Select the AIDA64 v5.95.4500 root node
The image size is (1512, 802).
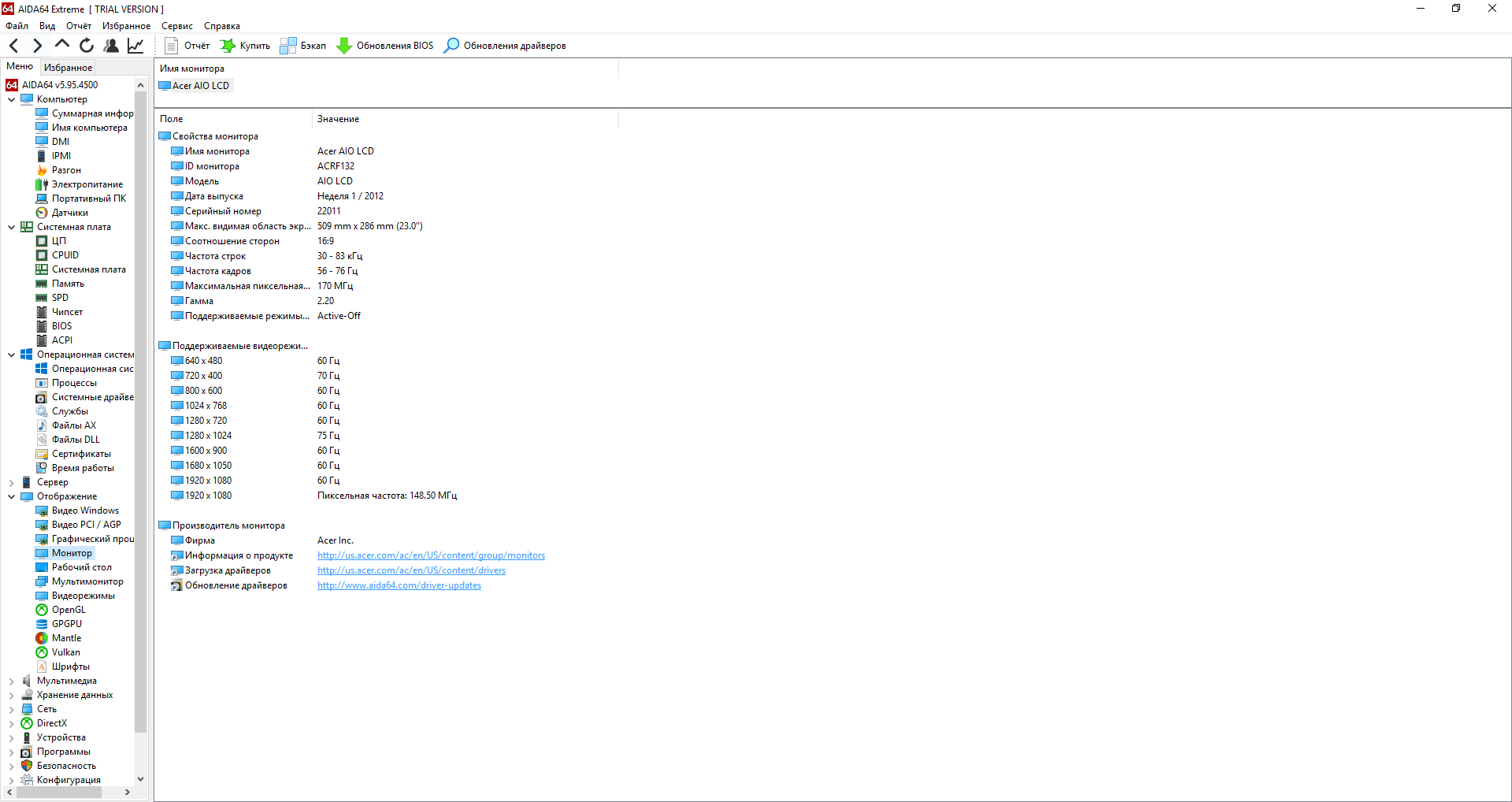pos(52,85)
